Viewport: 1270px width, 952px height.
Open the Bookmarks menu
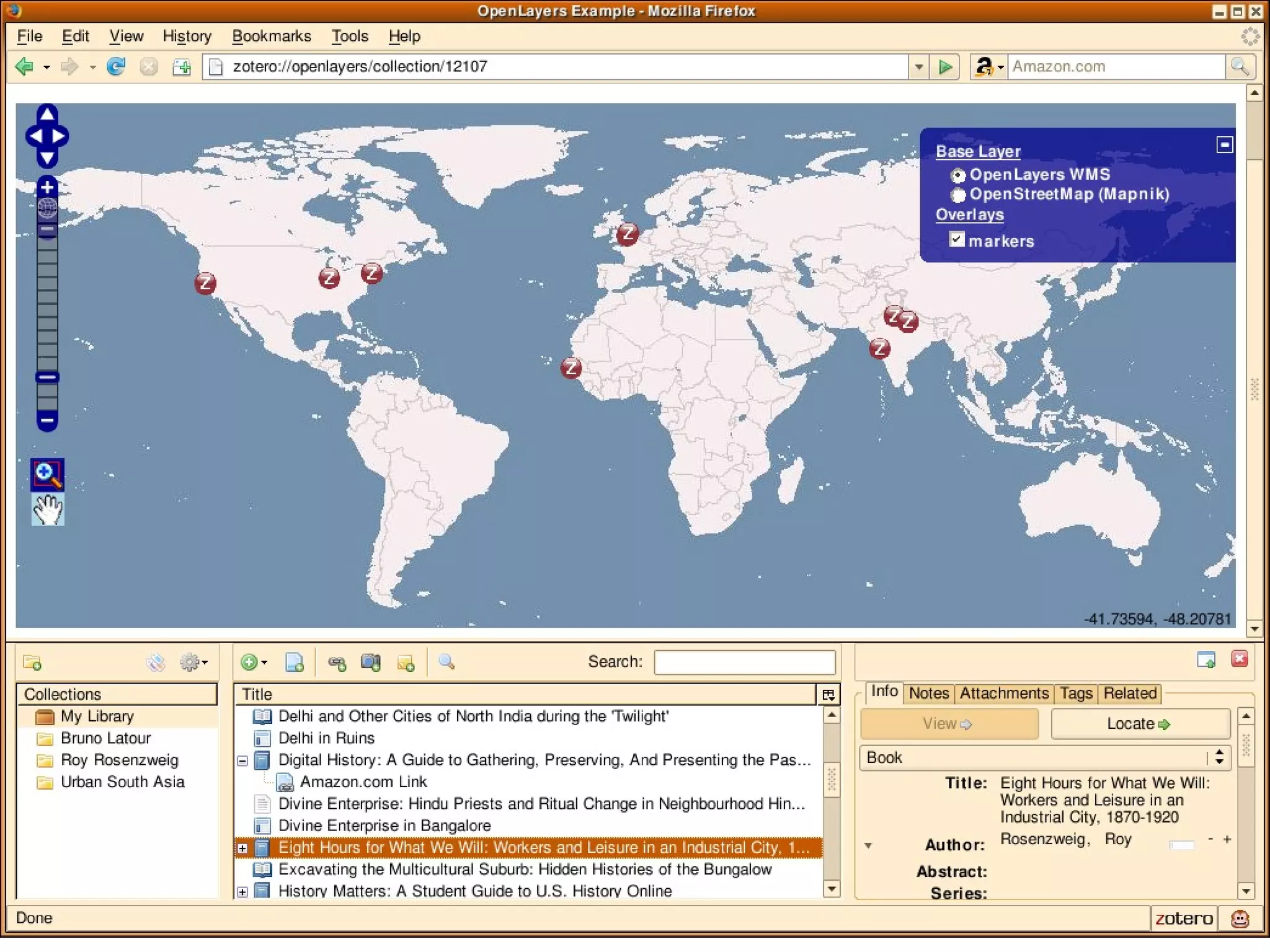click(x=271, y=37)
